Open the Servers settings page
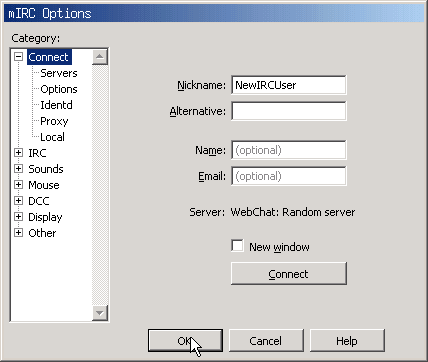 tap(59, 73)
